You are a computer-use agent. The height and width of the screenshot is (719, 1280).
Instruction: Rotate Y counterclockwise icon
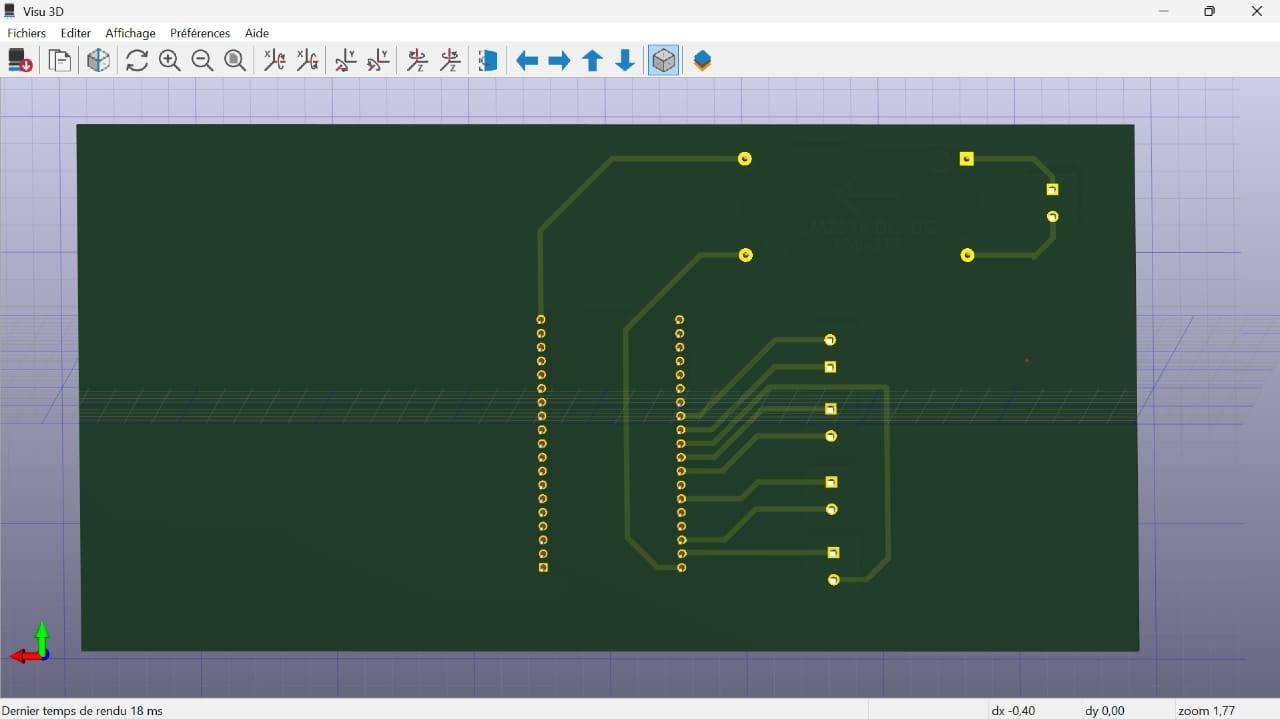click(x=378, y=61)
